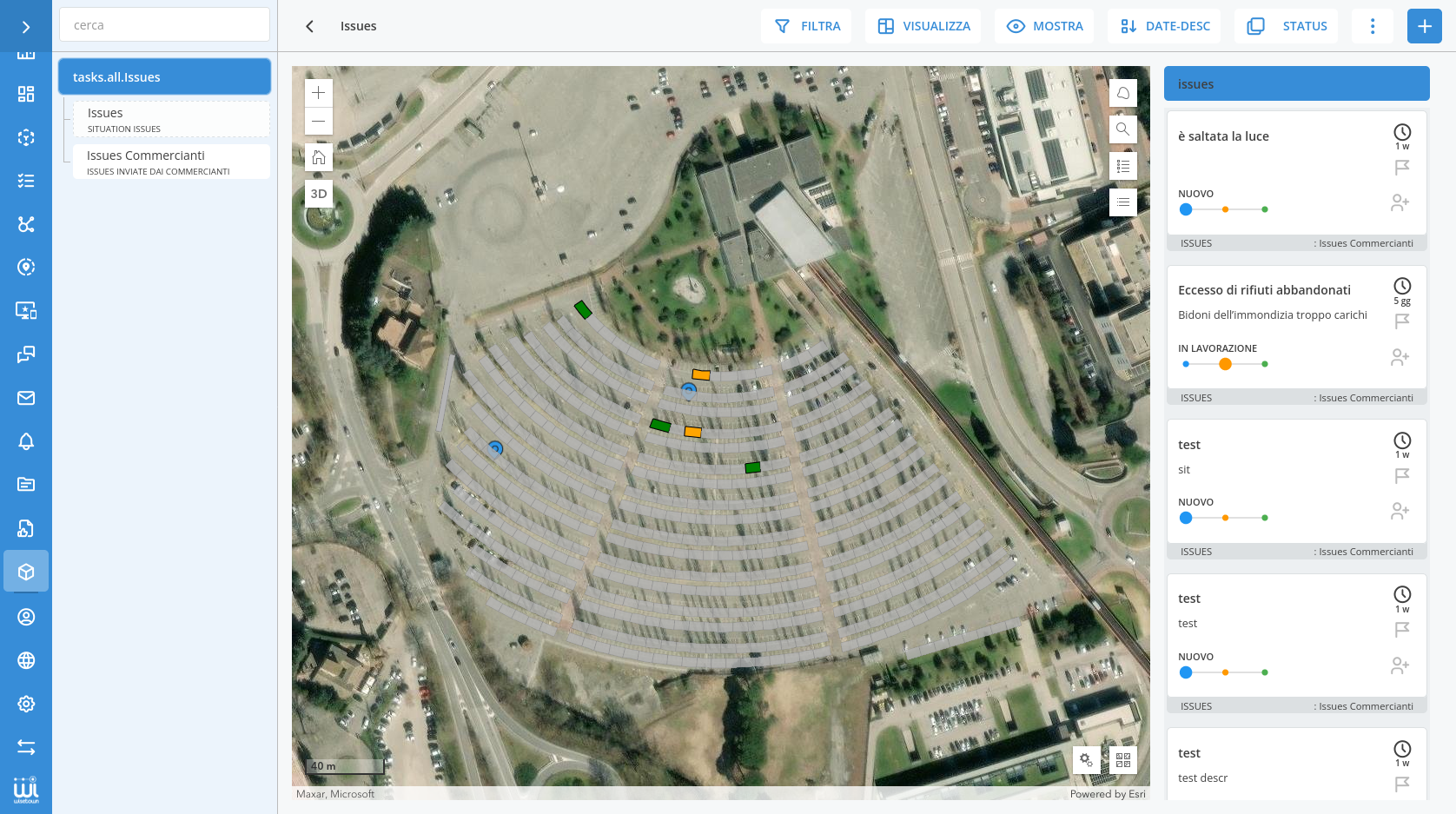Open the three-dot more options menu
This screenshot has width=1456, height=814.
tap(1373, 26)
